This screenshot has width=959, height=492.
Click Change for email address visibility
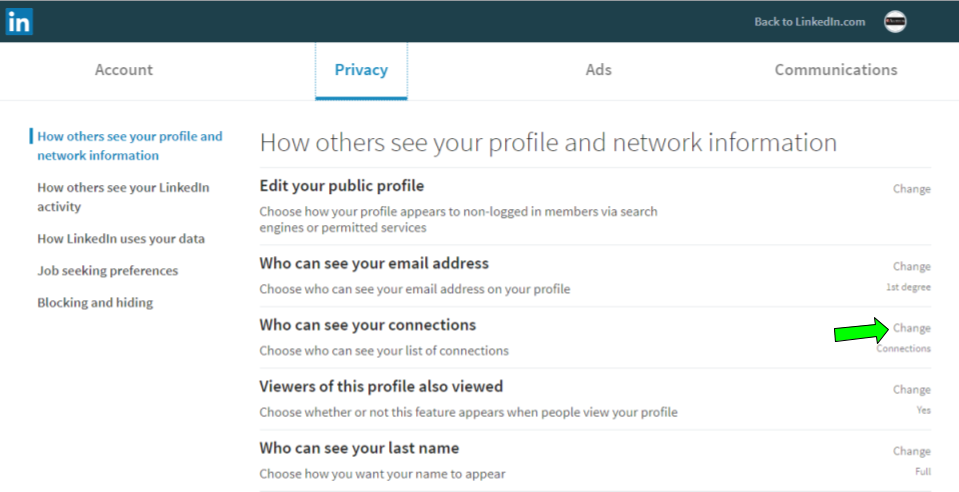[911, 267]
